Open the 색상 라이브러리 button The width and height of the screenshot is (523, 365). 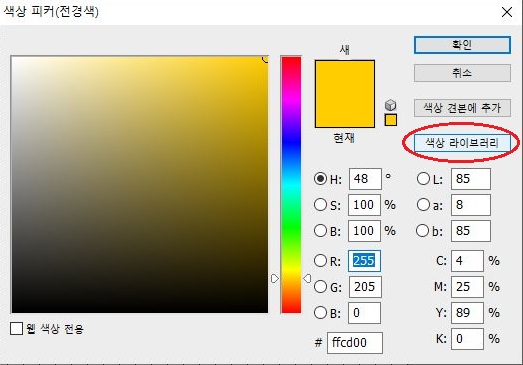(x=462, y=143)
